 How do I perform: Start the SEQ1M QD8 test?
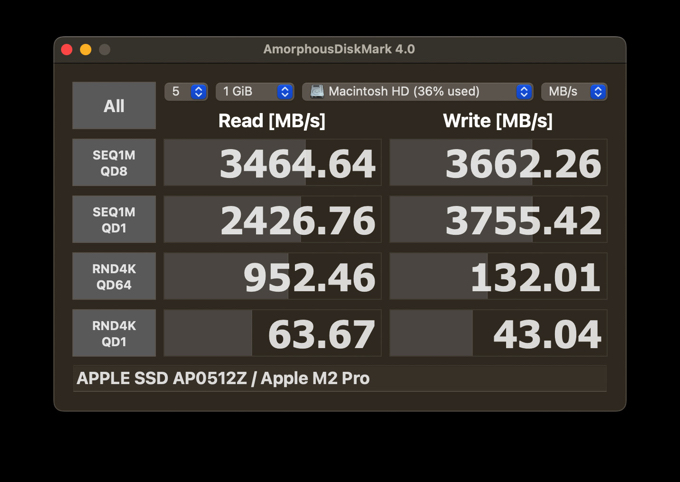114,163
